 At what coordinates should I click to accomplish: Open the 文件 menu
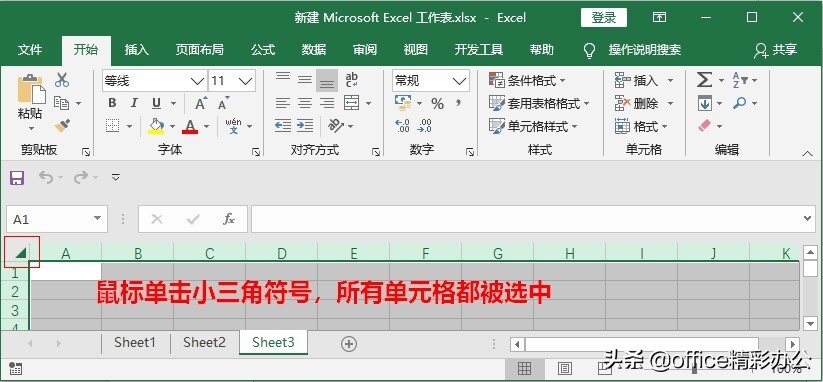pyautogui.click(x=30, y=50)
